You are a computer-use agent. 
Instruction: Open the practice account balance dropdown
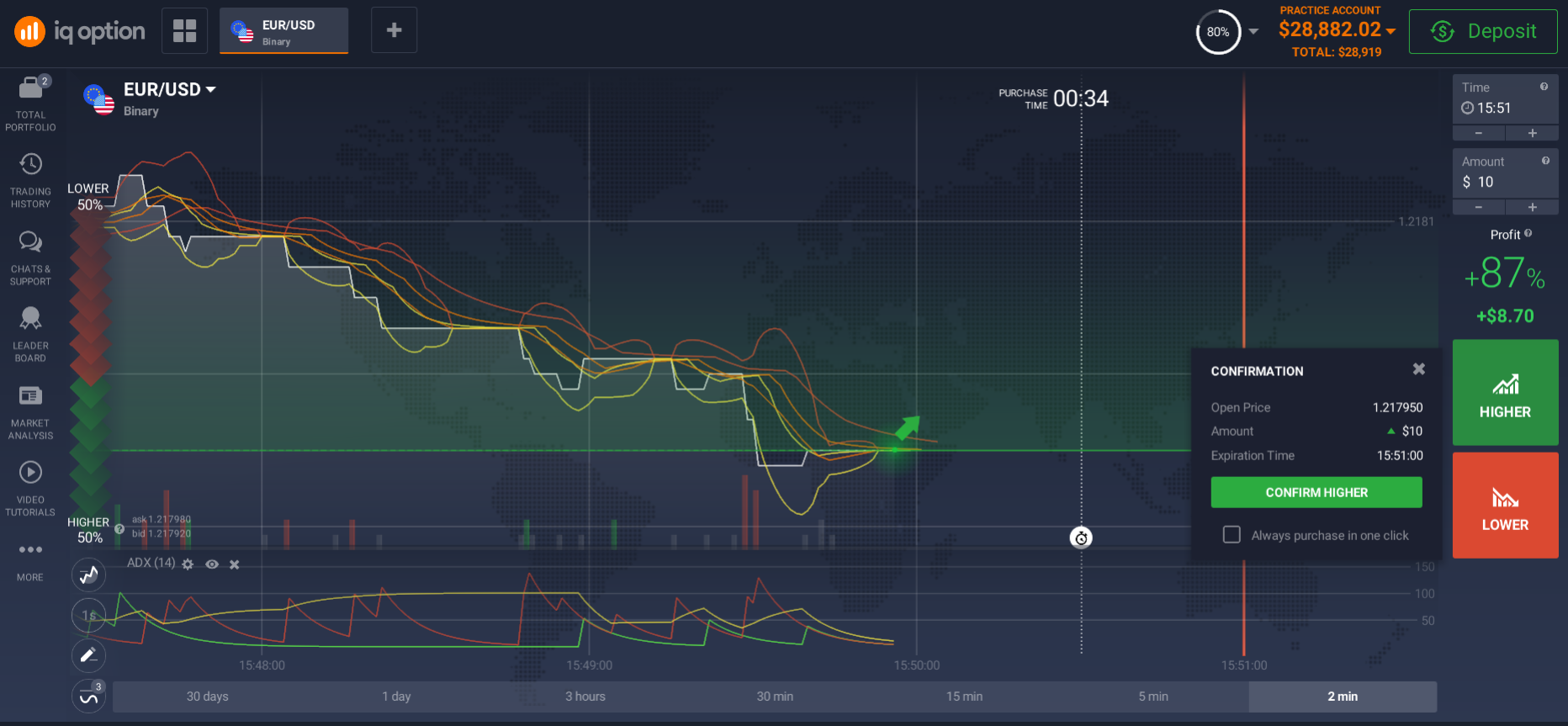click(x=1391, y=31)
